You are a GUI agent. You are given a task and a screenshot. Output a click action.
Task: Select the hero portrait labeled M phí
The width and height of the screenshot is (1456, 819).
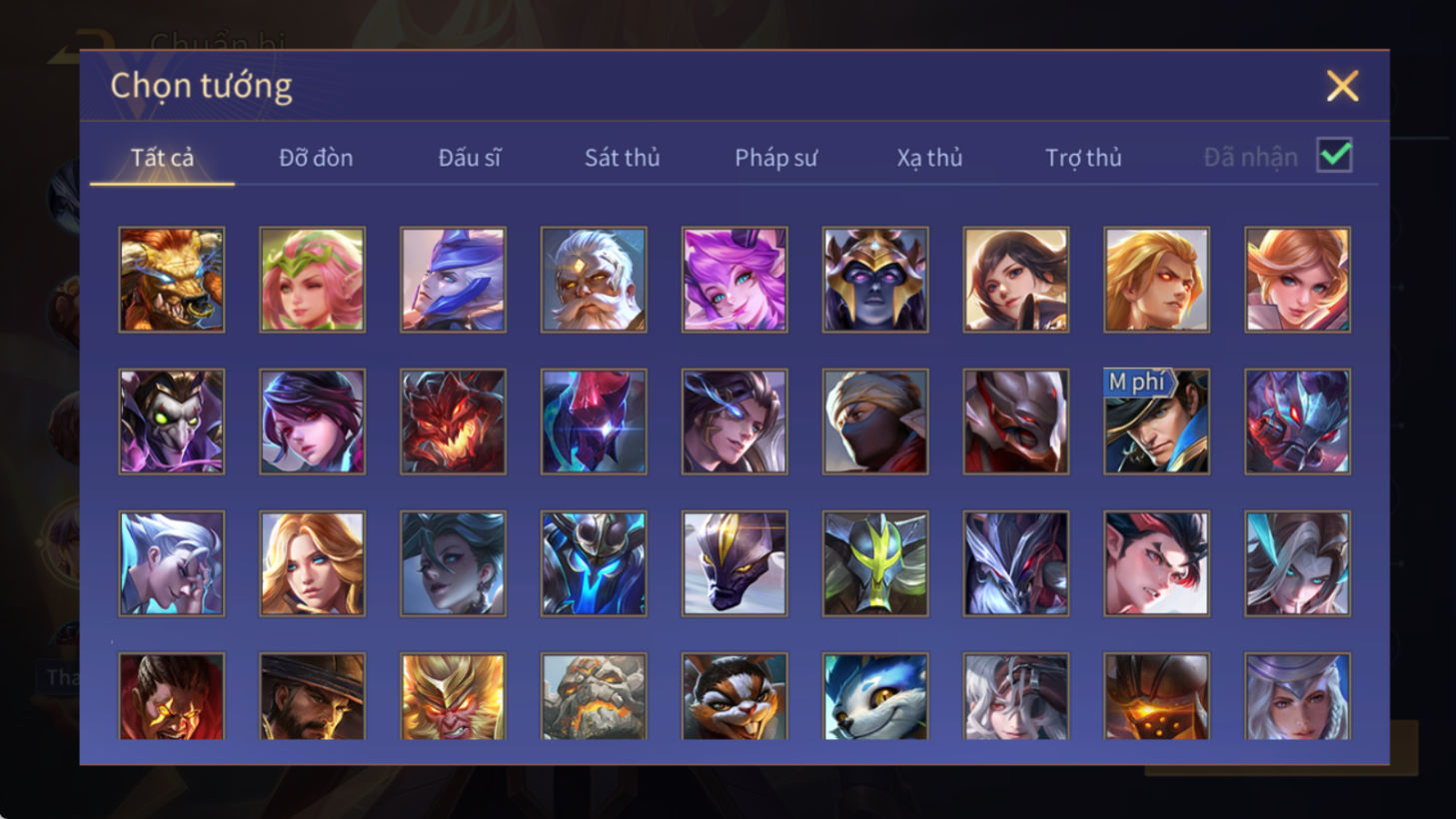[1156, 421]
